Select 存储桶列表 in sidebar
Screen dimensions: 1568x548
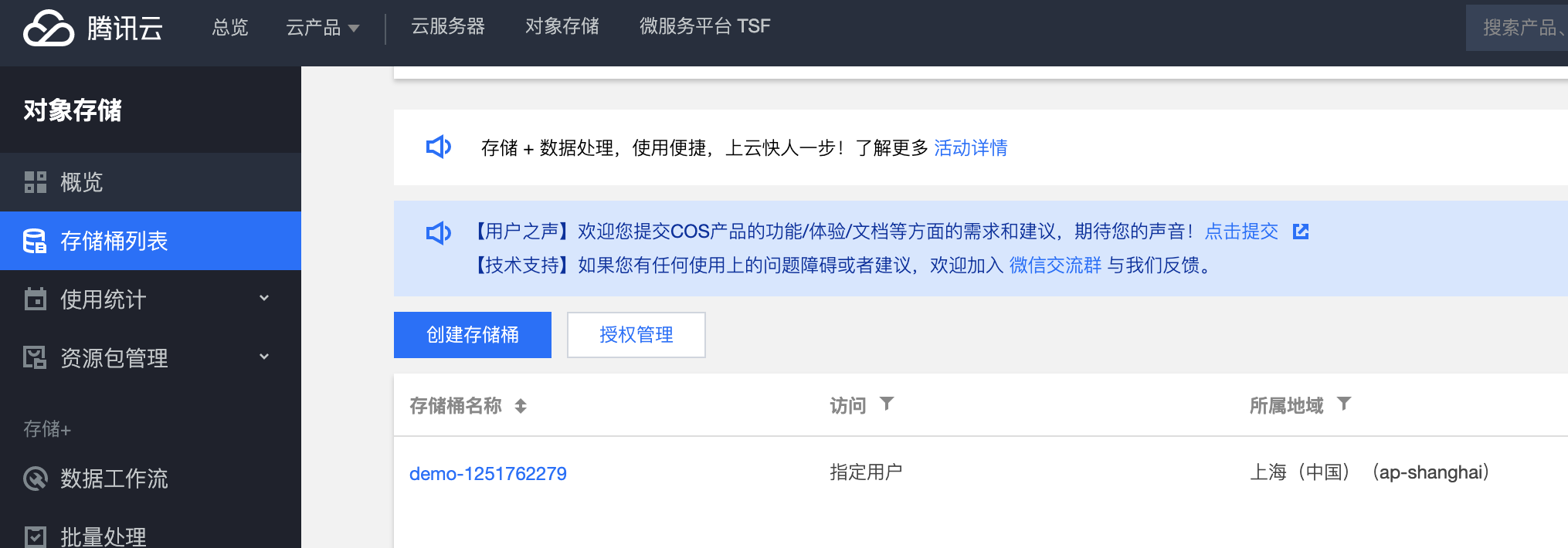[x=151, y=241]
